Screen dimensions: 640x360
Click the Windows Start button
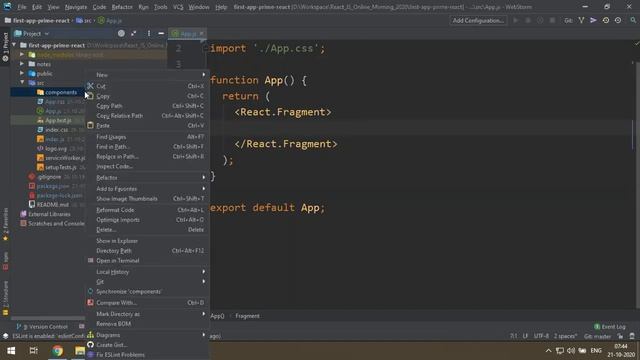(x=11, y=351)
